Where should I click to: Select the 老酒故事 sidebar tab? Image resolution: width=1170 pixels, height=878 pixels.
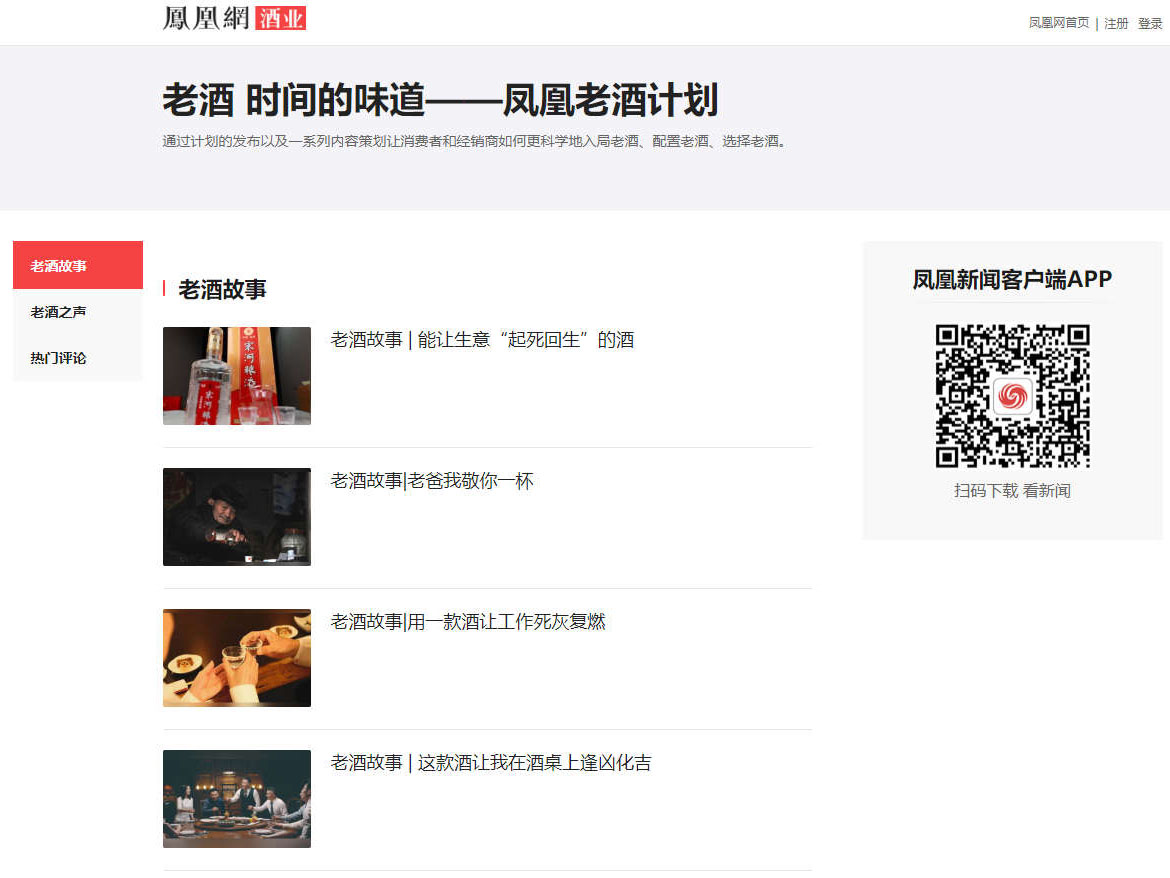78,265
